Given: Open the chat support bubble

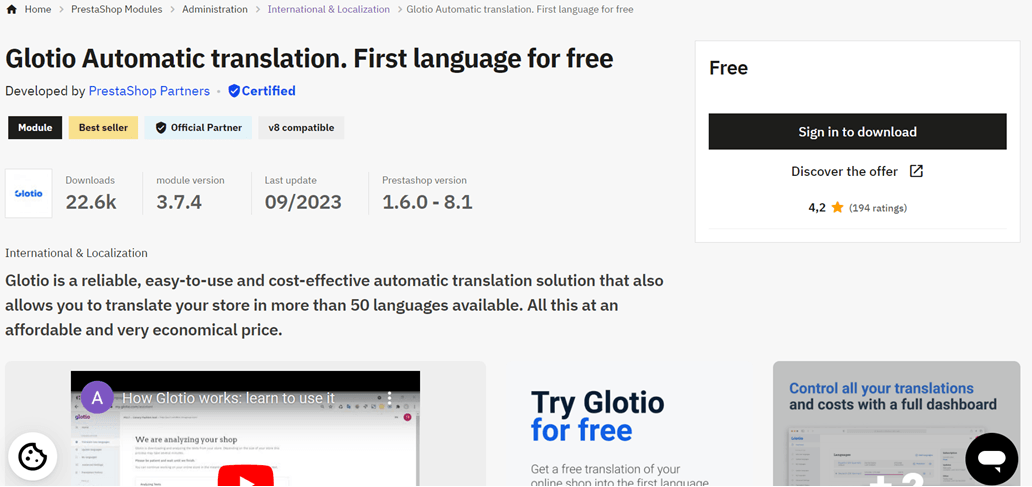Looking at the screenshot, I should [x=992, y=459].
